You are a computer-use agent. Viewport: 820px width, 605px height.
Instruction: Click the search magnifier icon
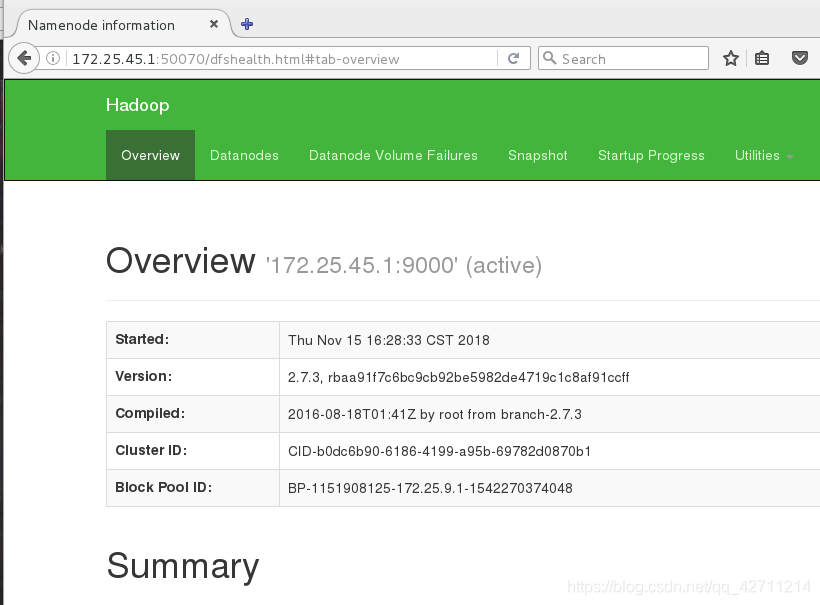[549, 58]
